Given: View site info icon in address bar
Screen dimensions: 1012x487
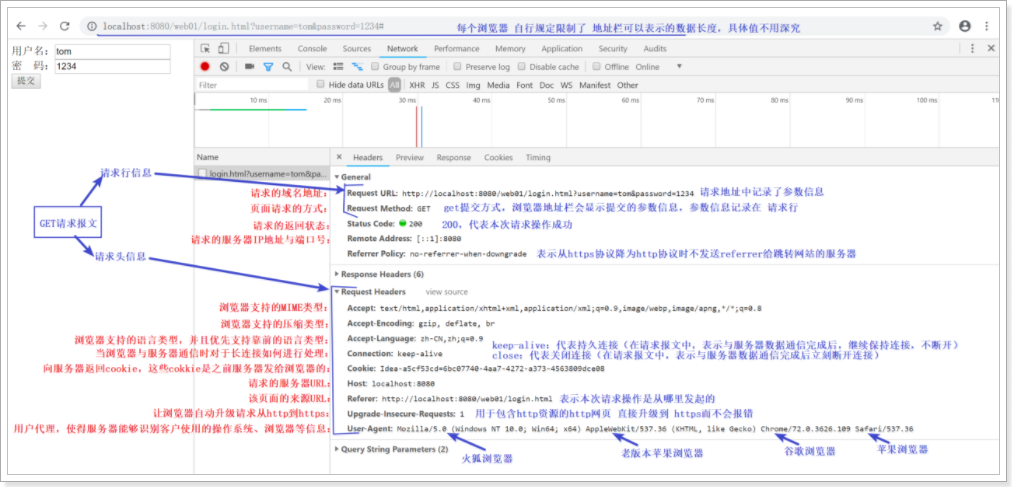Looking at the screenshot, I should (92, 26).
